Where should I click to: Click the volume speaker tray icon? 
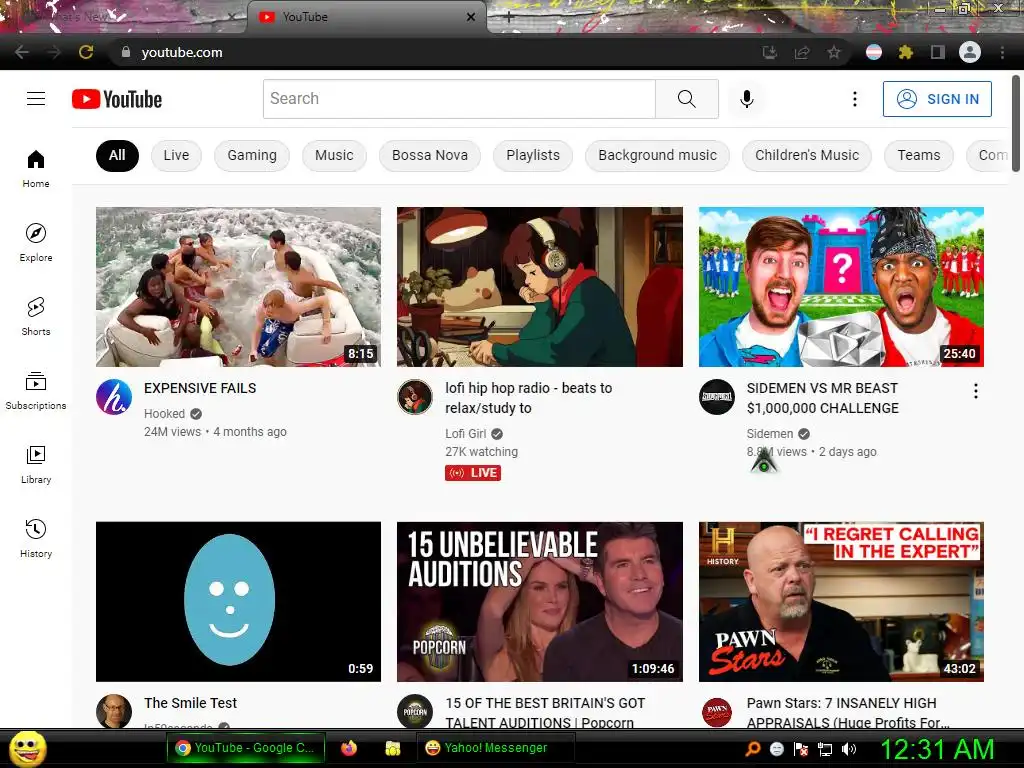tap(849, 748)
